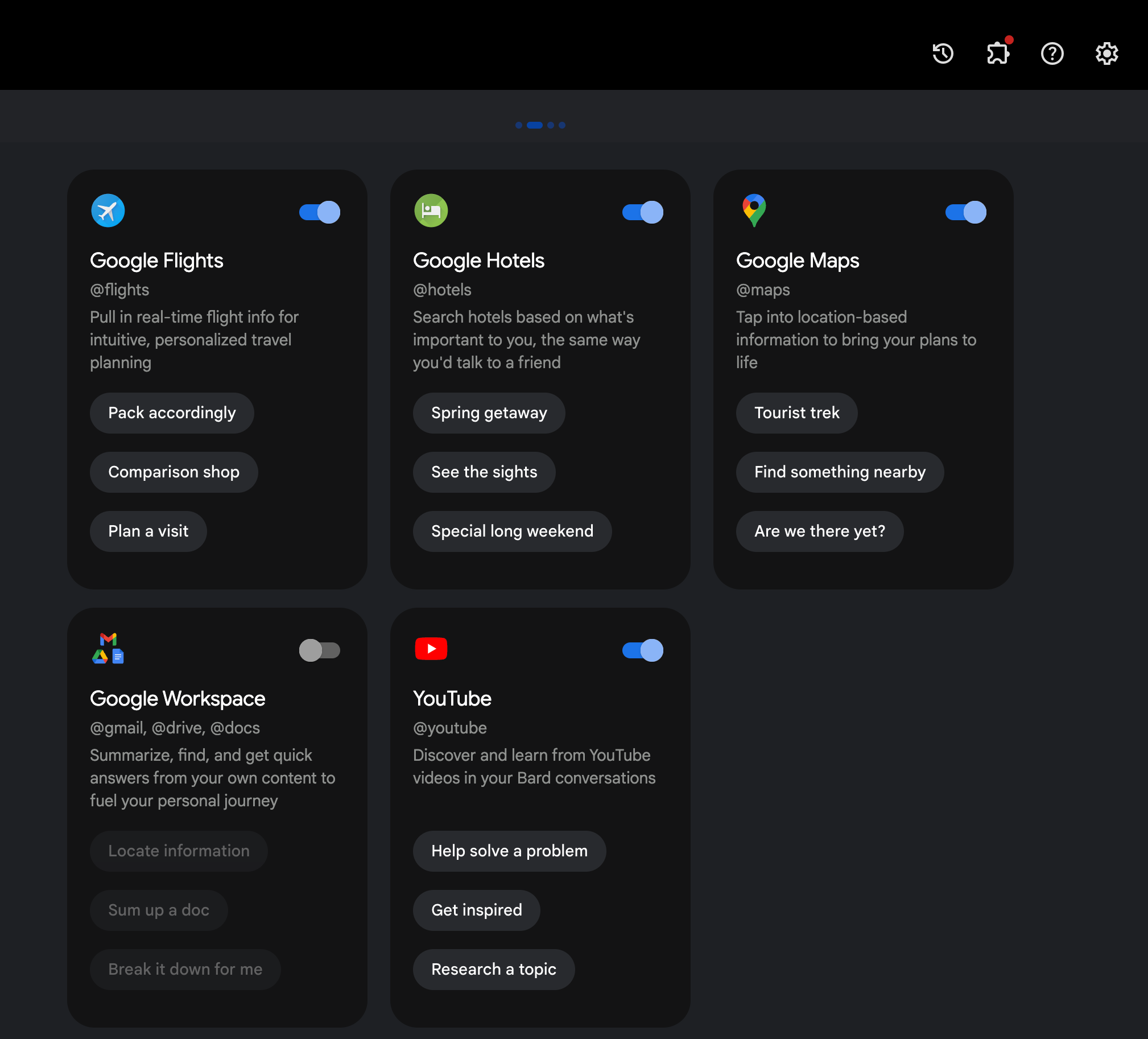Click the Locate information chip
The height and width of the screenshot is (1039, 1148).
click(179, 851)
